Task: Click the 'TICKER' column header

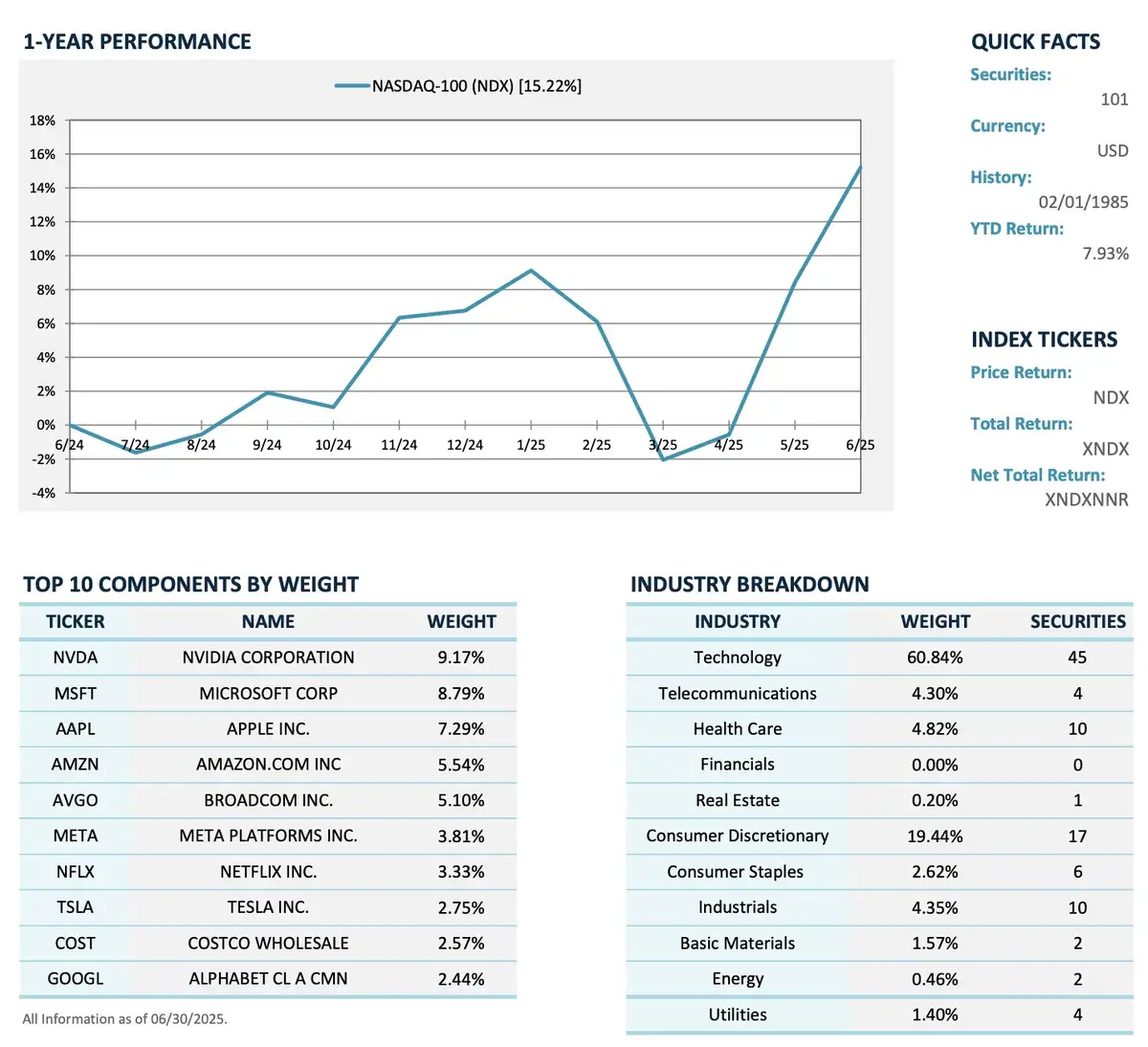Action: (76, 622)
